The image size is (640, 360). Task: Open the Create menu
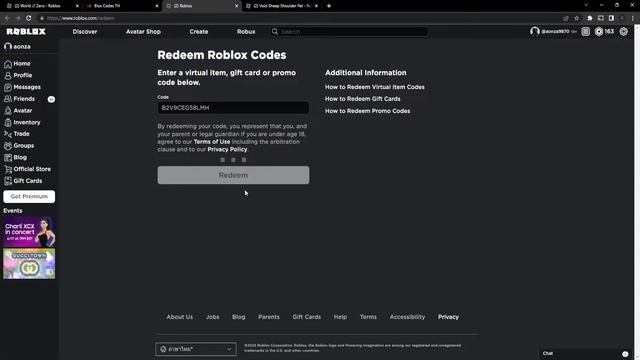tap(199, 31)
